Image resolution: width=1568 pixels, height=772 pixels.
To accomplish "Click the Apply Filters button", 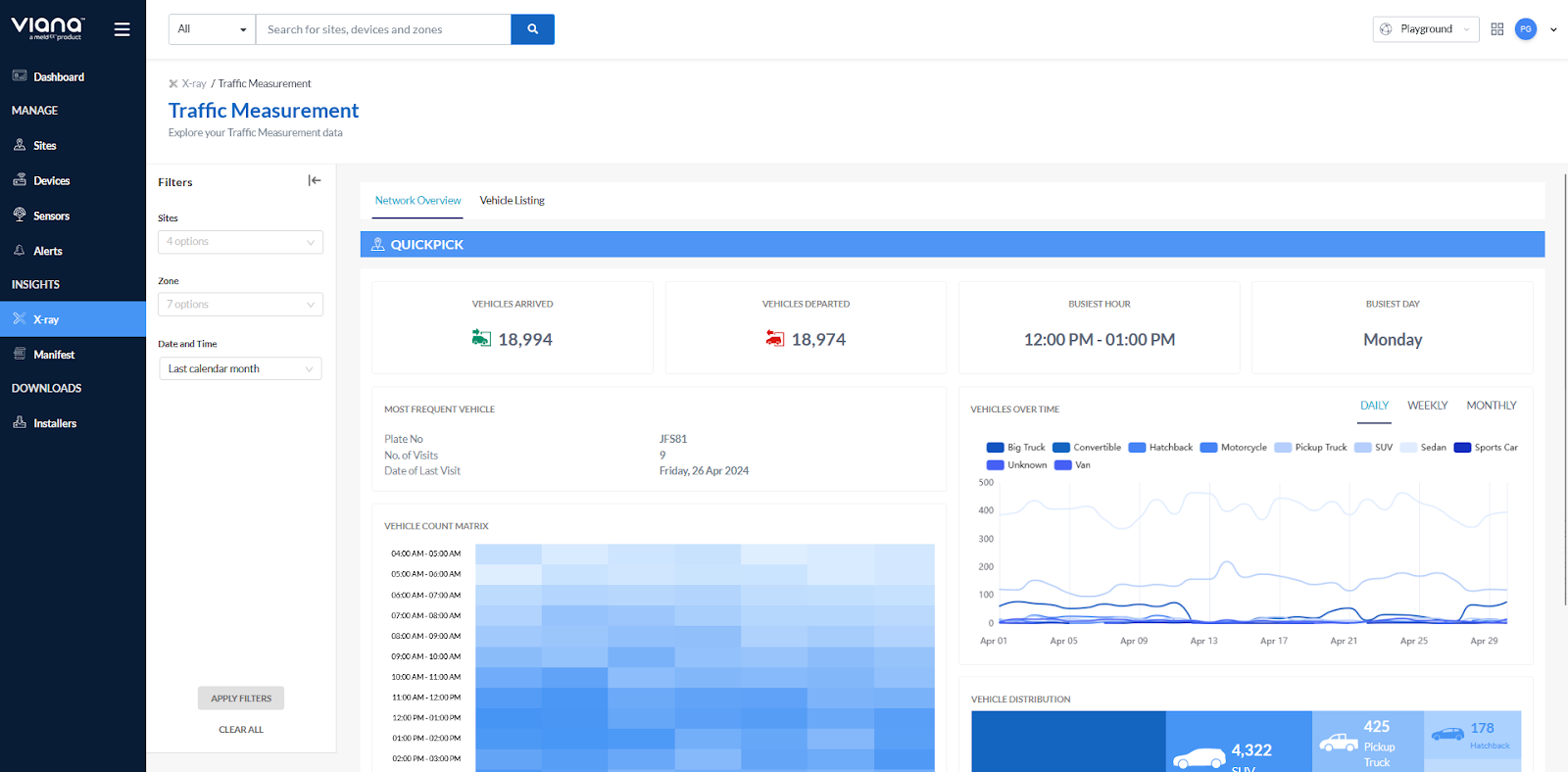I will [x=241, y=699].
